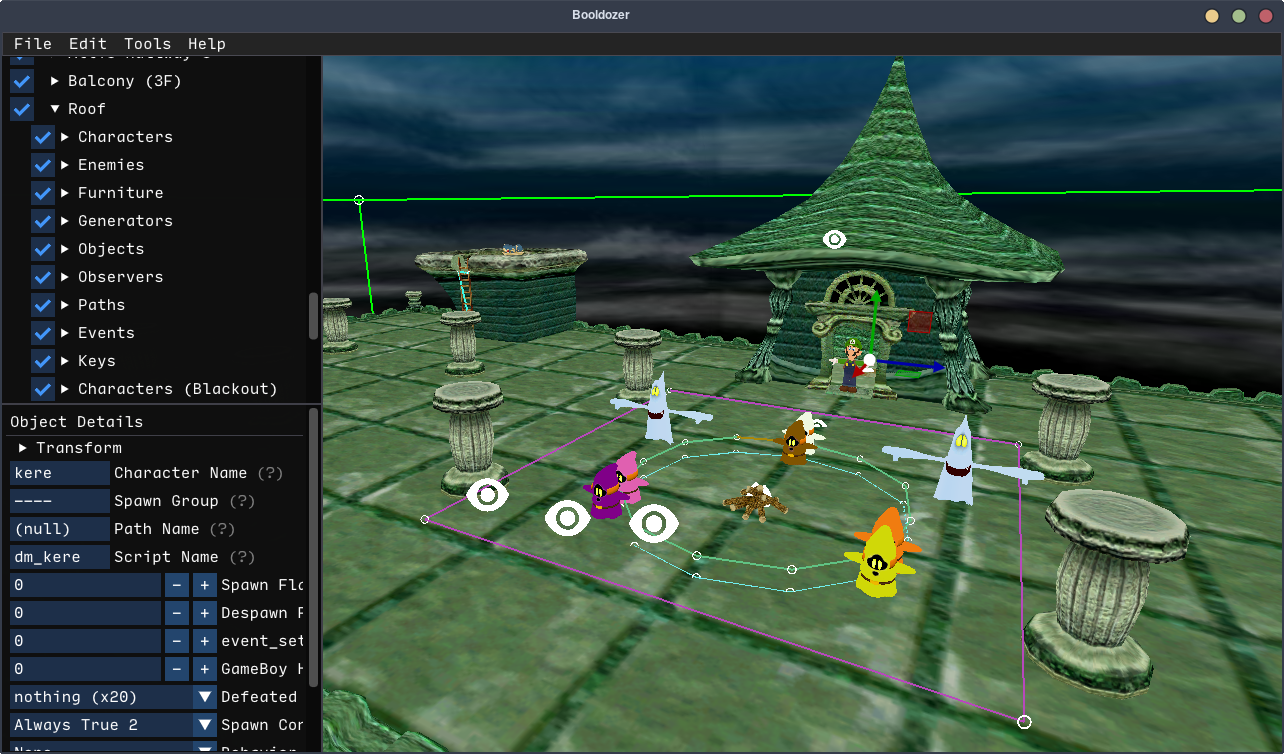Click the help marker next to Character Name

(x=270, y=473)
